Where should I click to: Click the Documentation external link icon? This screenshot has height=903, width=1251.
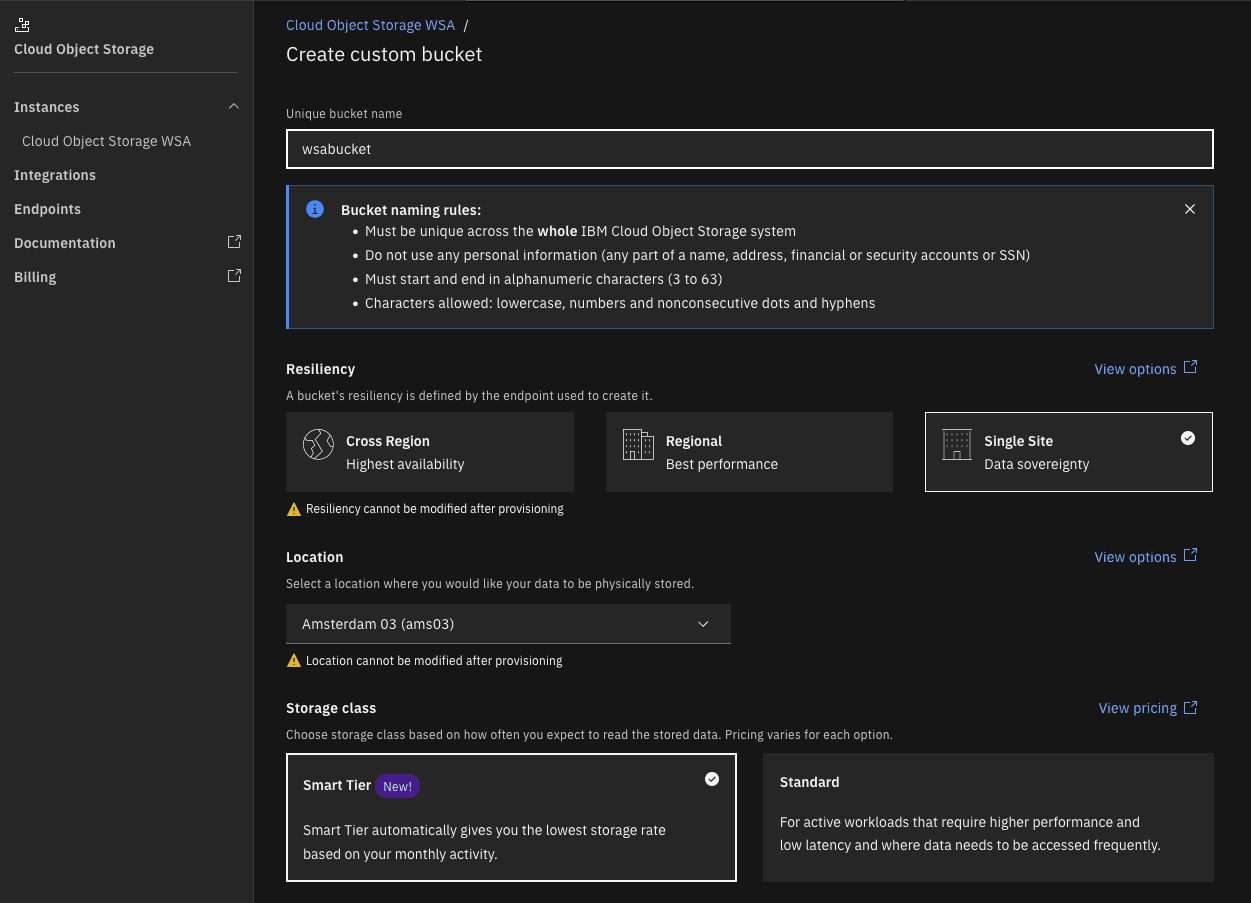(x=234, y=242)
